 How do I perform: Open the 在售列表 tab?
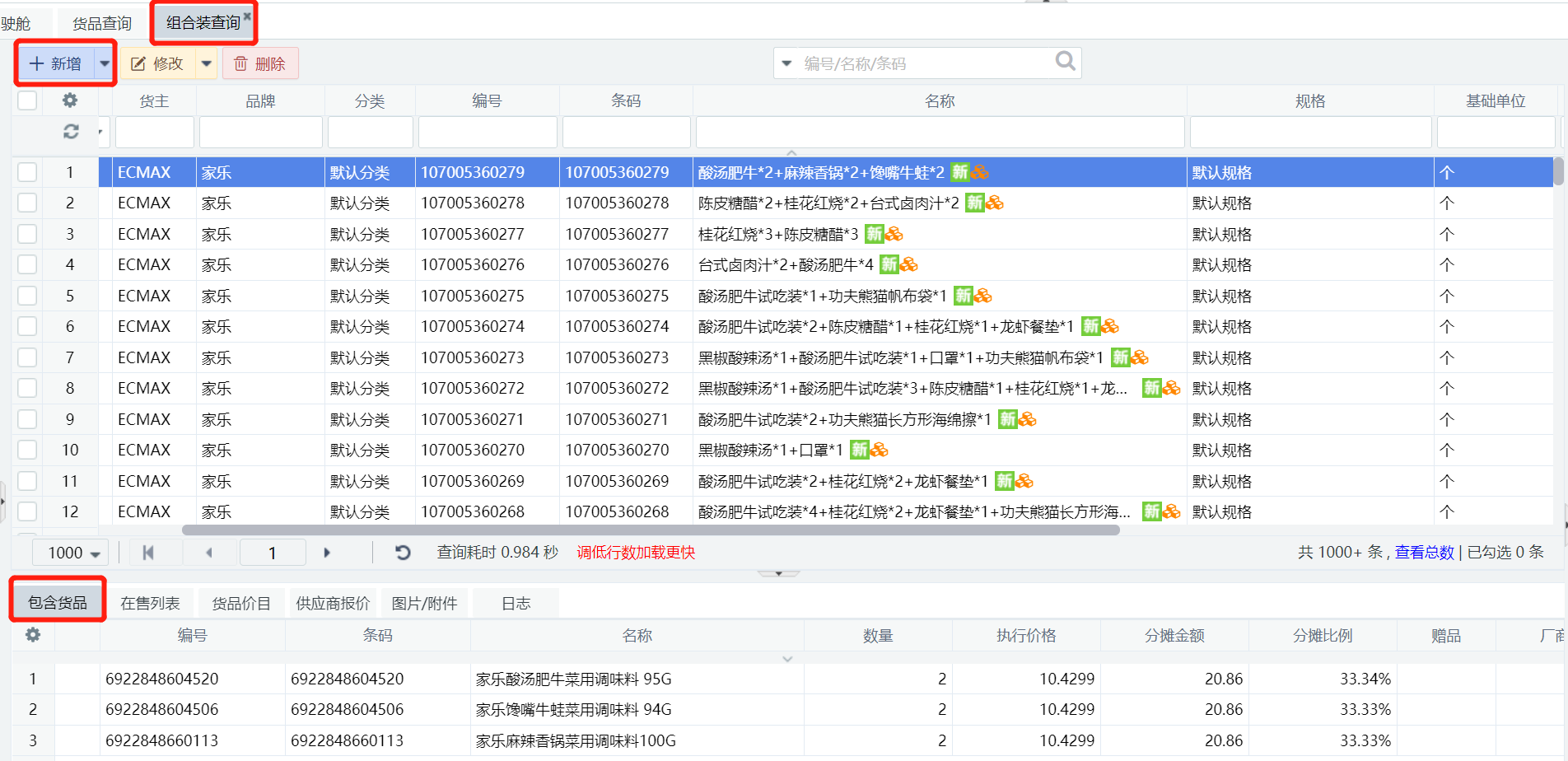[150, 603]
